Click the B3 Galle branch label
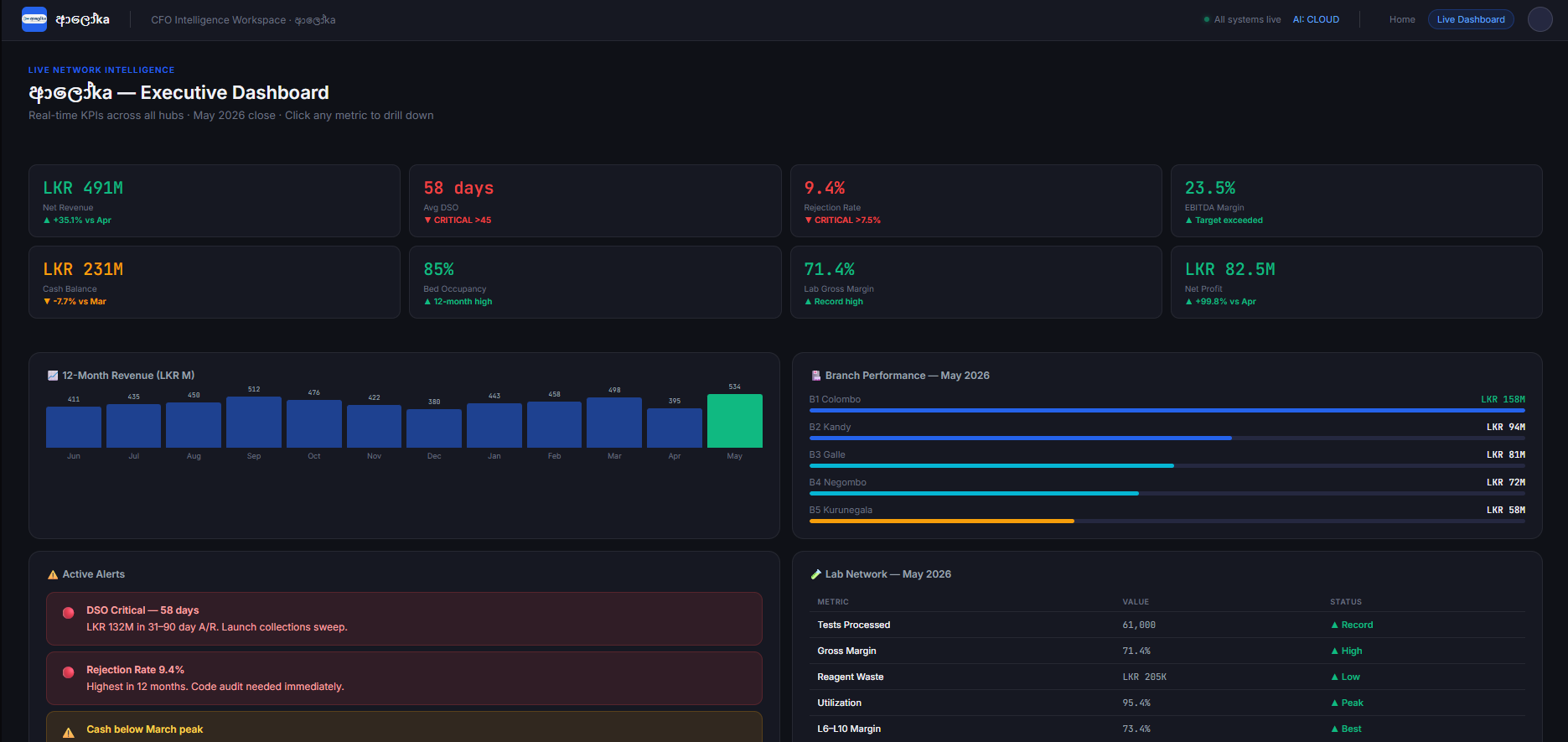The width and height of the screenshot is (1568, 742). 827,454
